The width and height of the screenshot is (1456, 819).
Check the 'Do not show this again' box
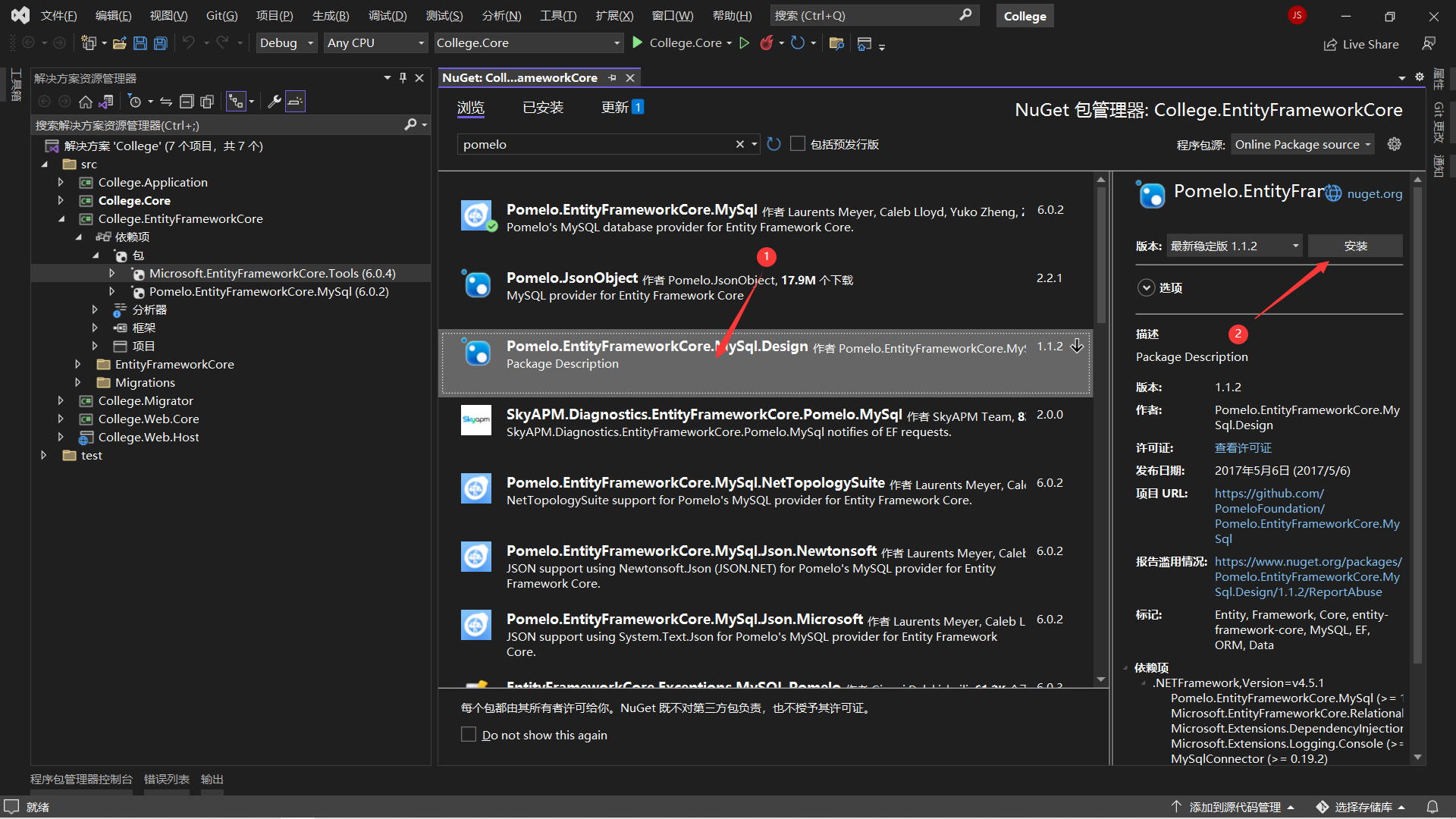click(469, 735)
